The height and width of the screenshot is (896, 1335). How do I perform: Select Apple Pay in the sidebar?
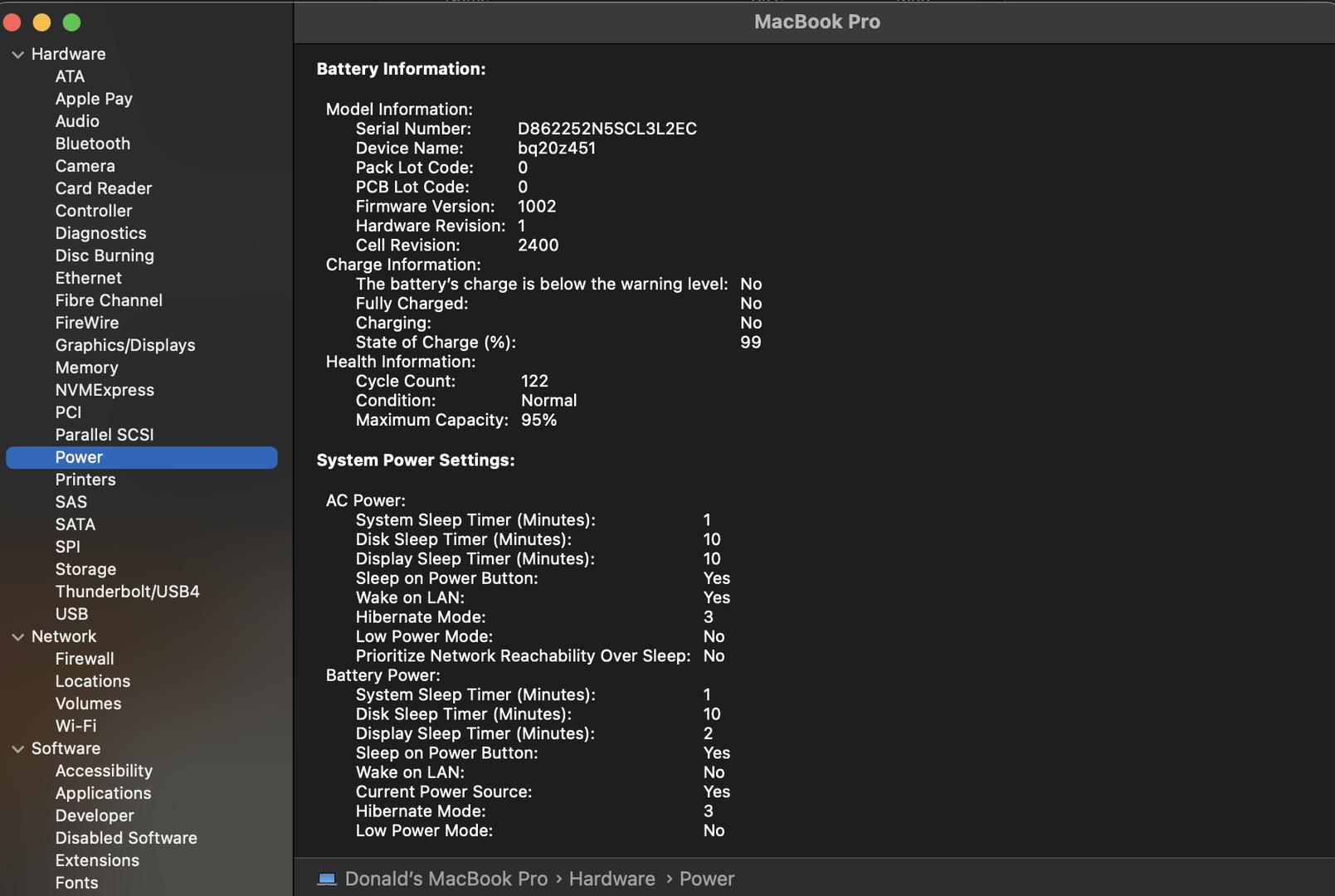coord(94,99)
